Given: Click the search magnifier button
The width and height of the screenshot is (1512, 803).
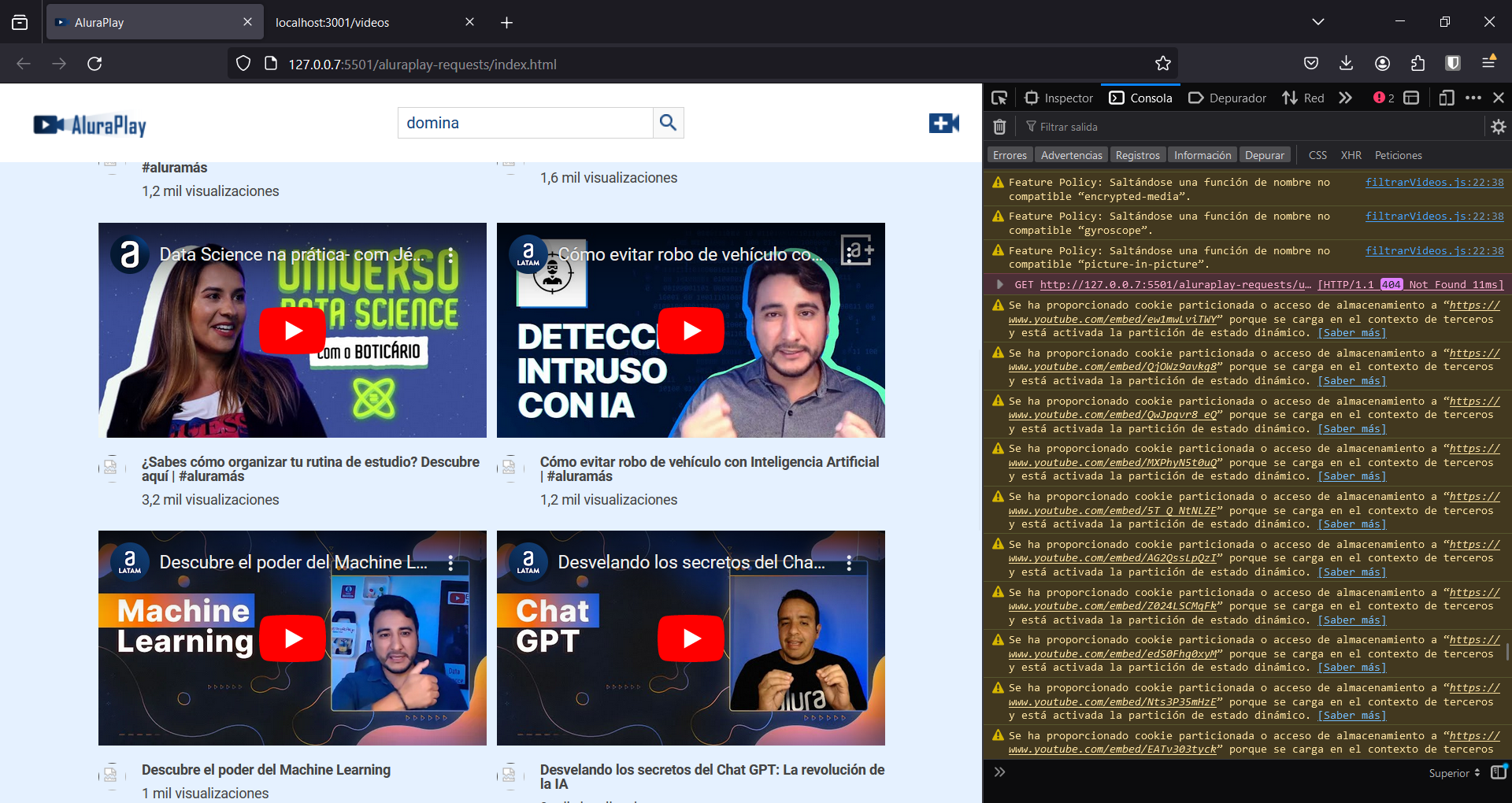Looking at the screenshot, I should [x=668, y=123].
